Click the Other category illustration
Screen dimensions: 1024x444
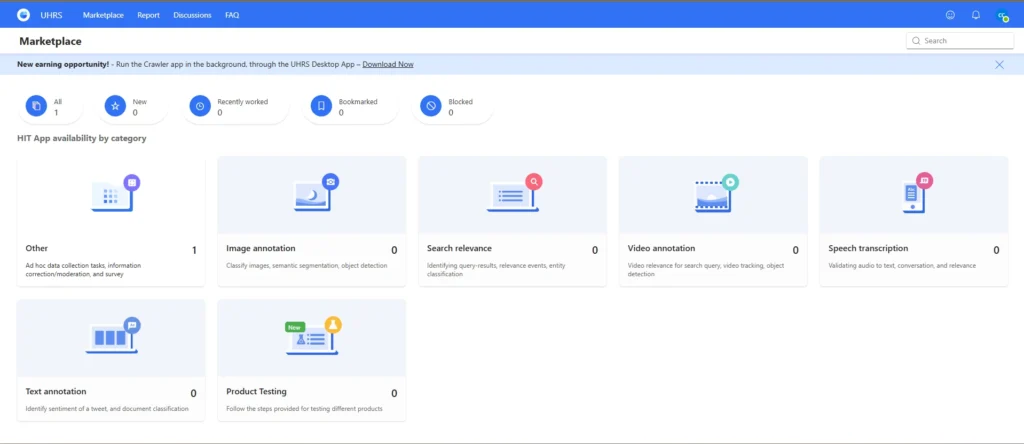[116, 193]
